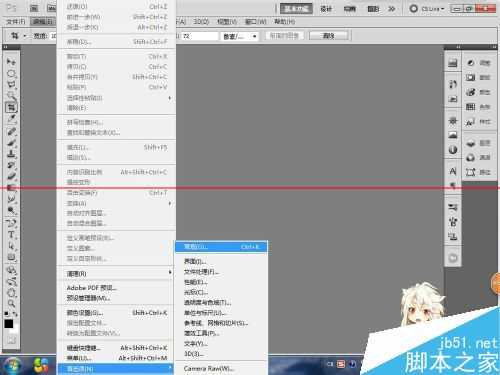Image resolution: width=500 pixels, height=375 pixels.
Task: Choose 参考线、网格和切片(S) preferences
Action: tap(221, 323)
